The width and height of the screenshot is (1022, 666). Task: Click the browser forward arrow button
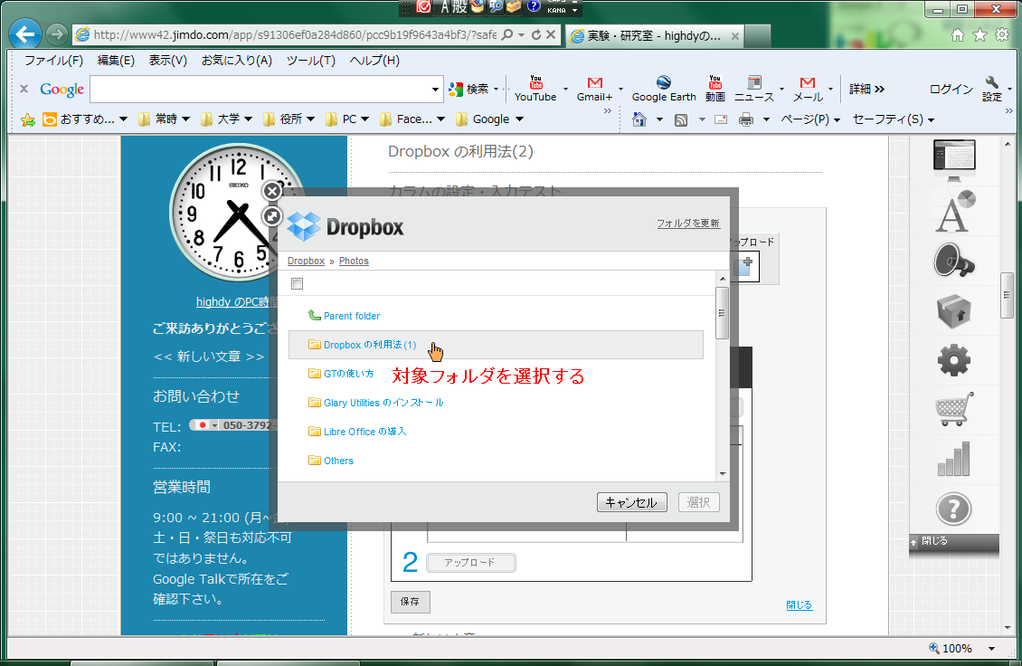coord(57,34)
